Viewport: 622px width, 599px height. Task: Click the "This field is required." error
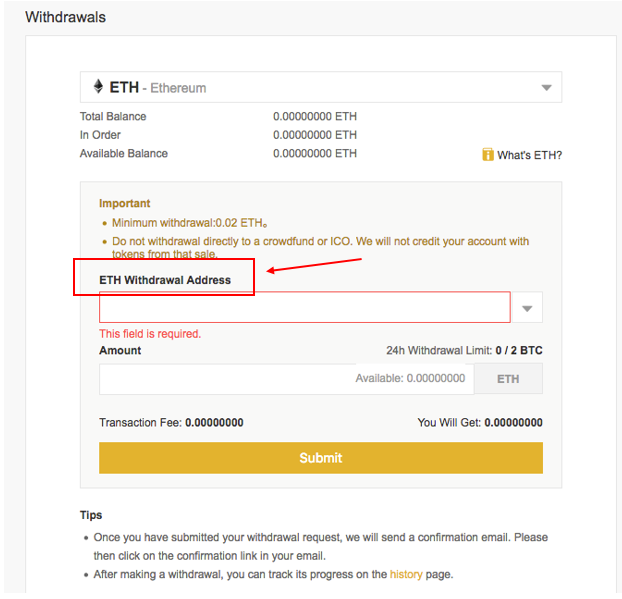point(150,334)
